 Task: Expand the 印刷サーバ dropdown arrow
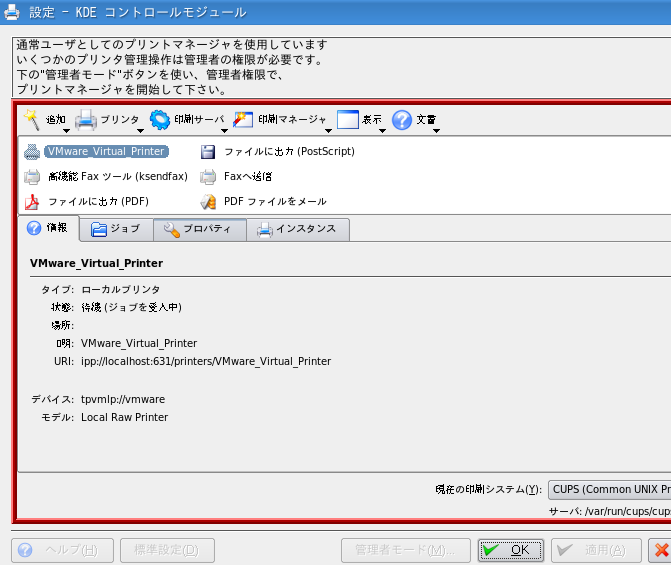pyautogui.click(x=224, y=131)
